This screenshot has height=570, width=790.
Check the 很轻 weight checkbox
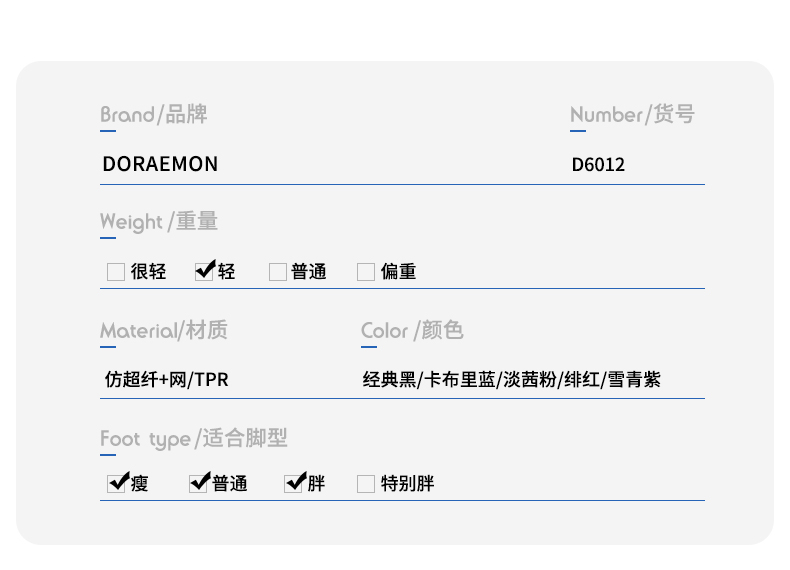116,272
